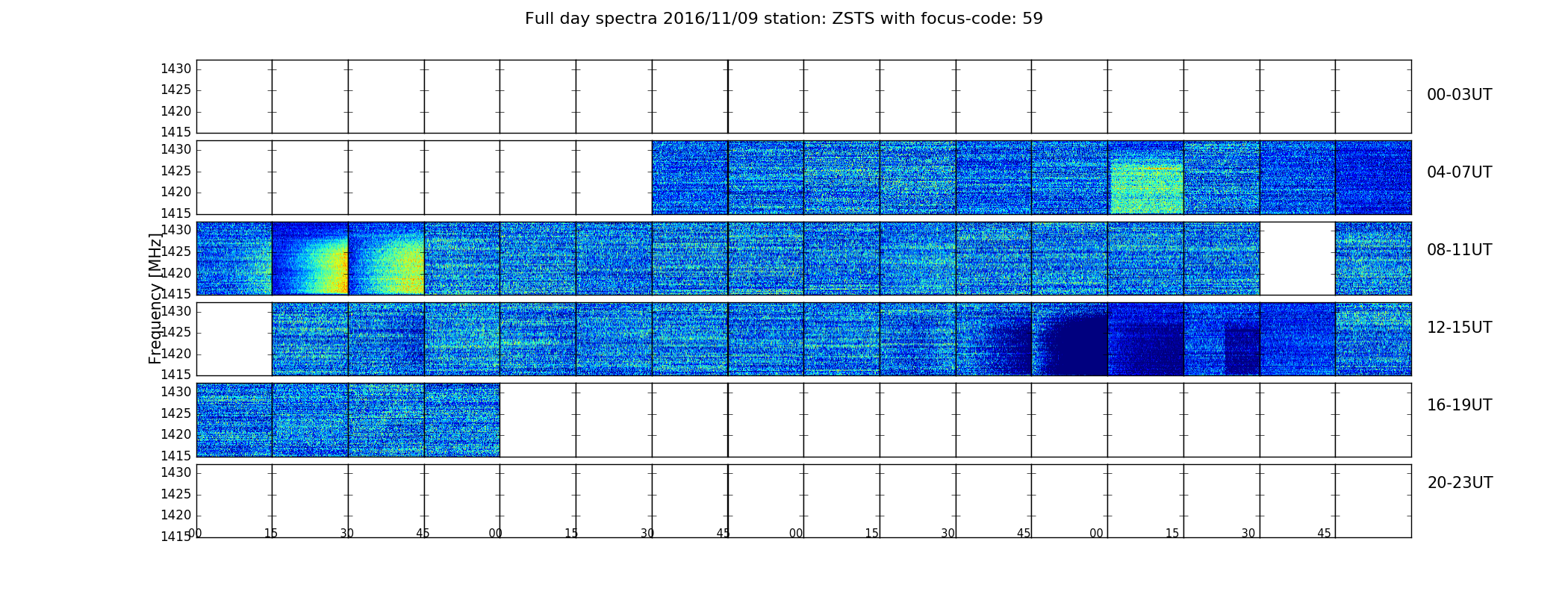Click the 1430 tick in the 12-15UT row
This screenshot has height=597, width=1568.
pyautogui.click(x=176, y=311)
